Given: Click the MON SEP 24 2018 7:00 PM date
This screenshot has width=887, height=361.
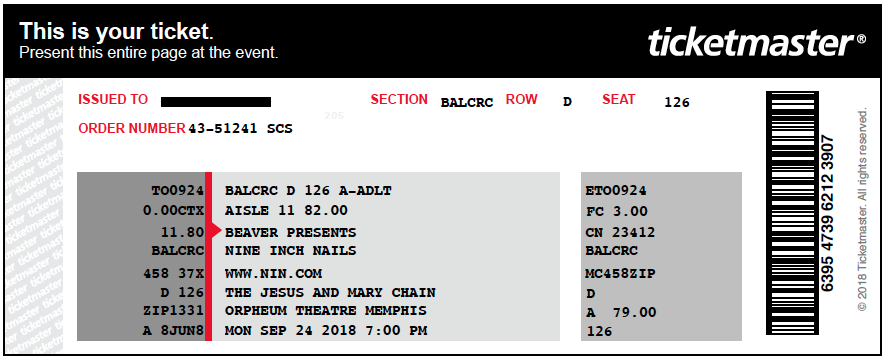Looking at the screenshot, I should click(x=326, y=330).
